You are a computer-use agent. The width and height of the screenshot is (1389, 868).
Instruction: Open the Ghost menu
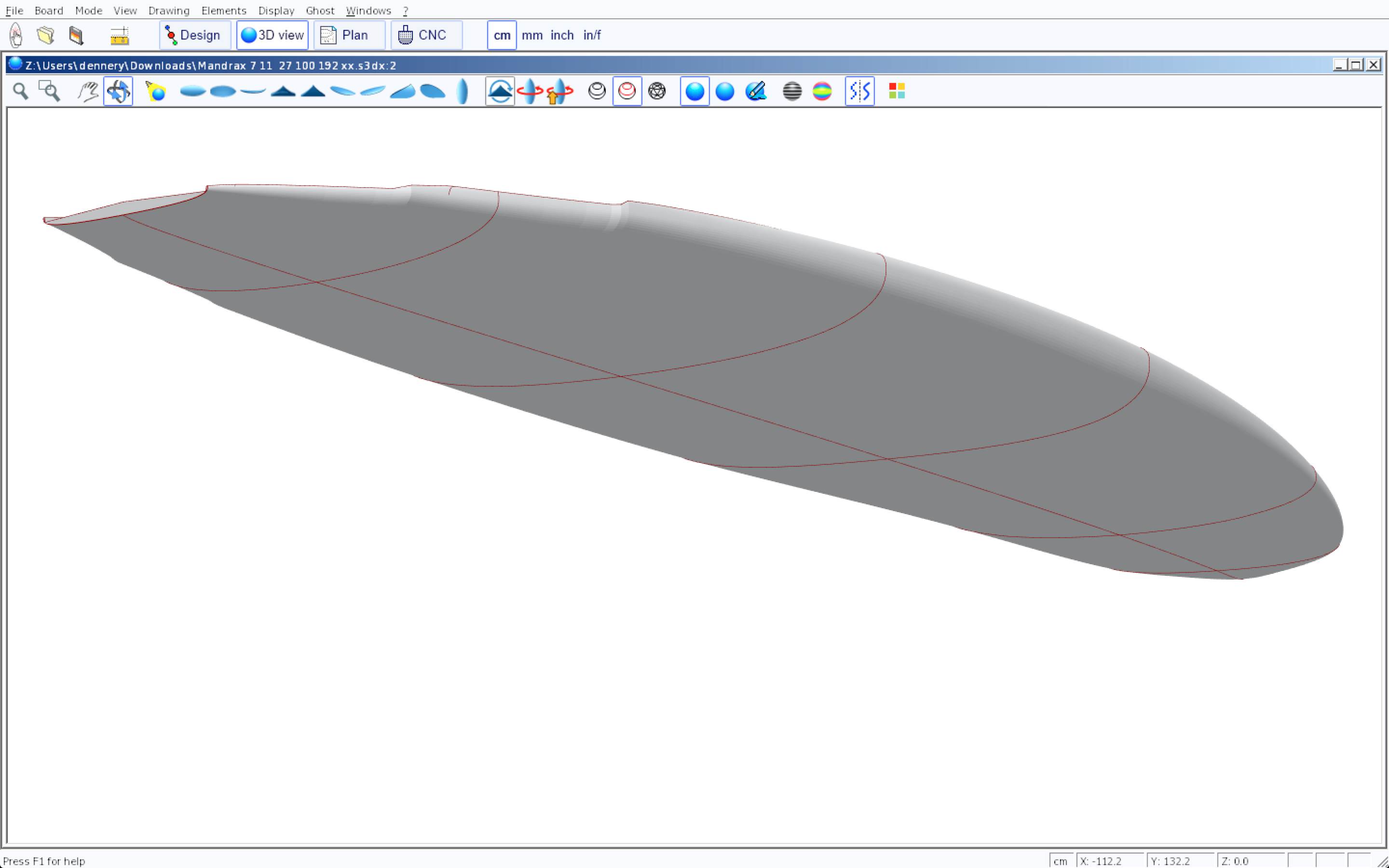320,10
